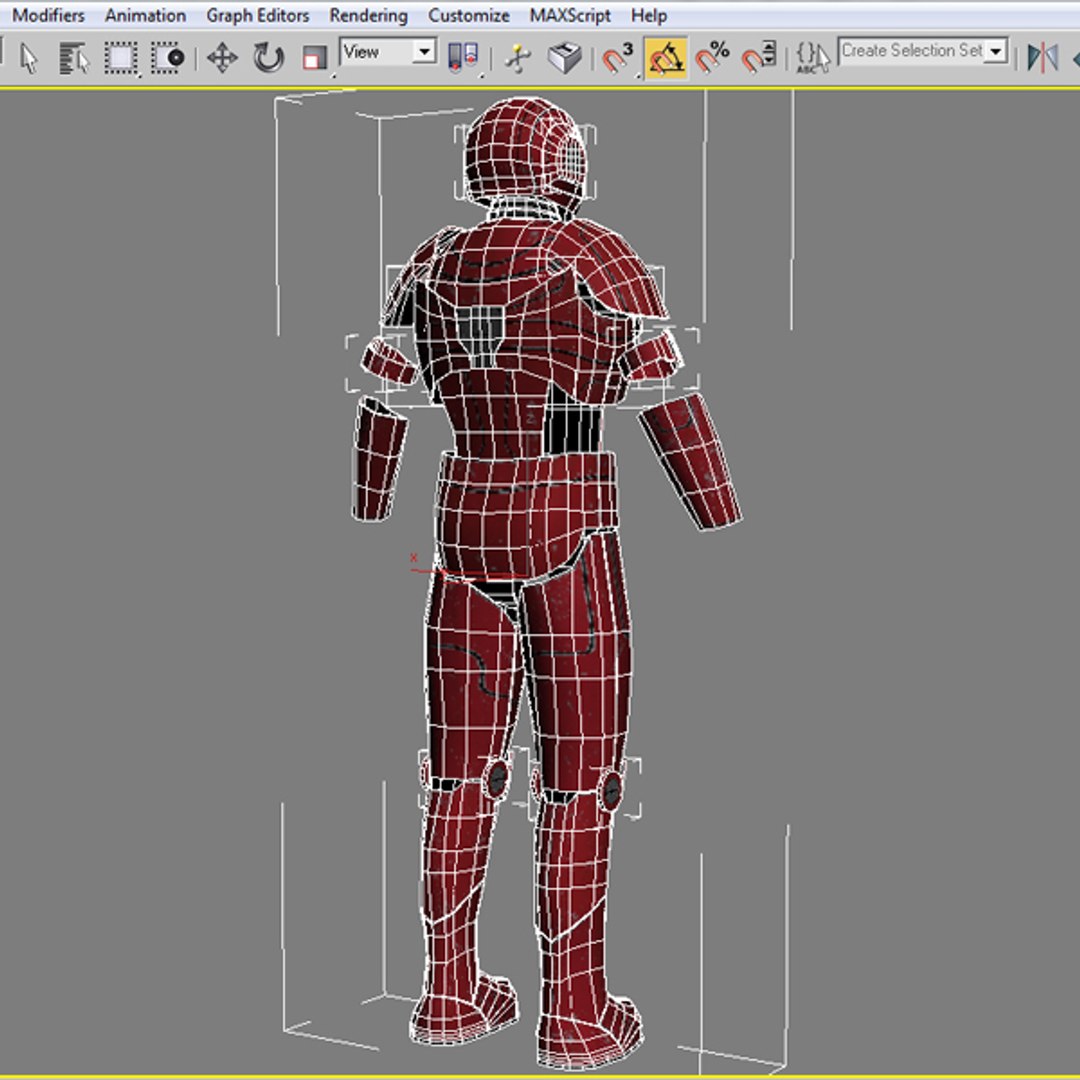Screen dimensions: 1080x1080
Task: Click the Mirror tool icon
Action: point(1042,58)
